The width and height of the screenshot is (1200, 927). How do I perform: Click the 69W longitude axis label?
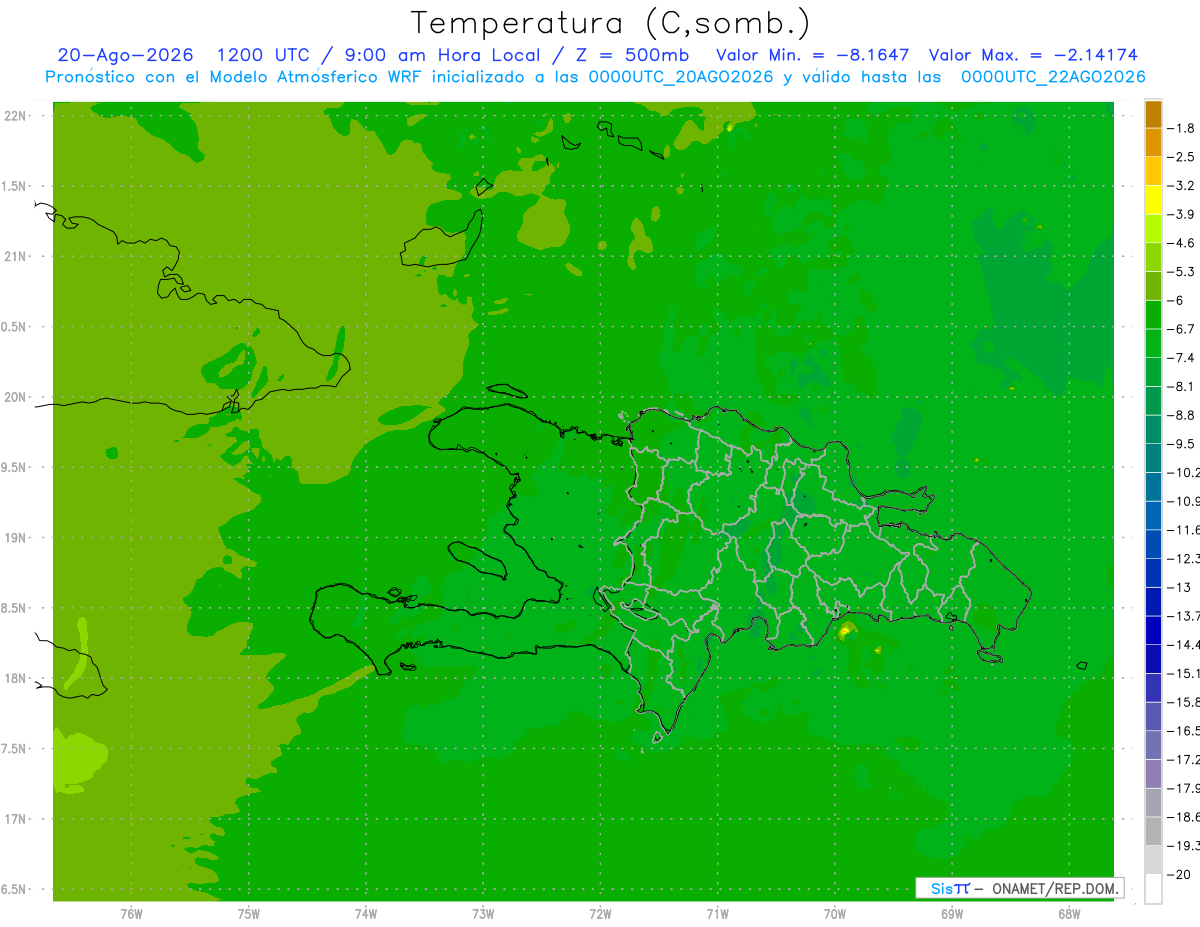coord(952,914)
